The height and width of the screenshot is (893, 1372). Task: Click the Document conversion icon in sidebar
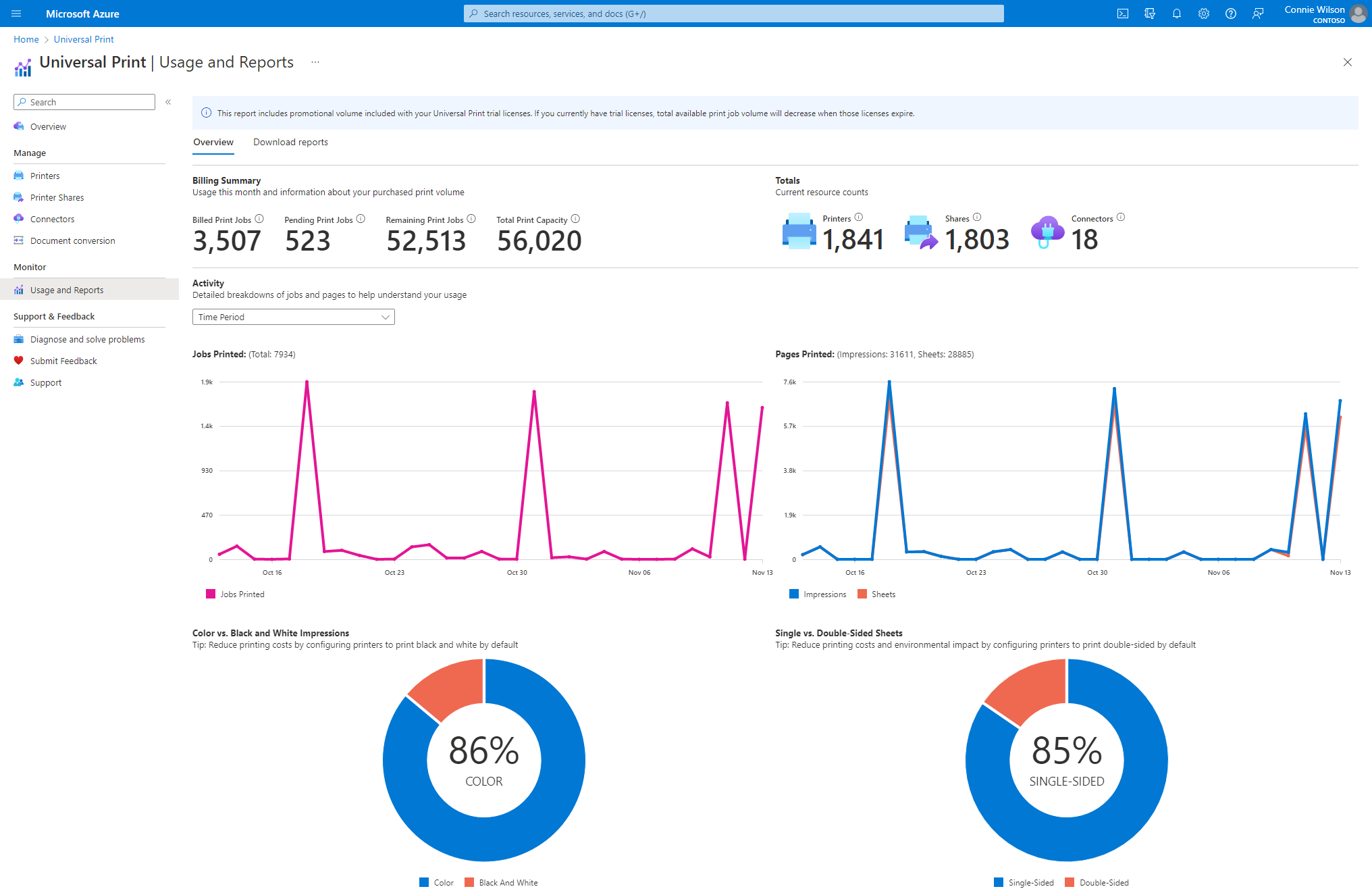[x=18, y=241]
